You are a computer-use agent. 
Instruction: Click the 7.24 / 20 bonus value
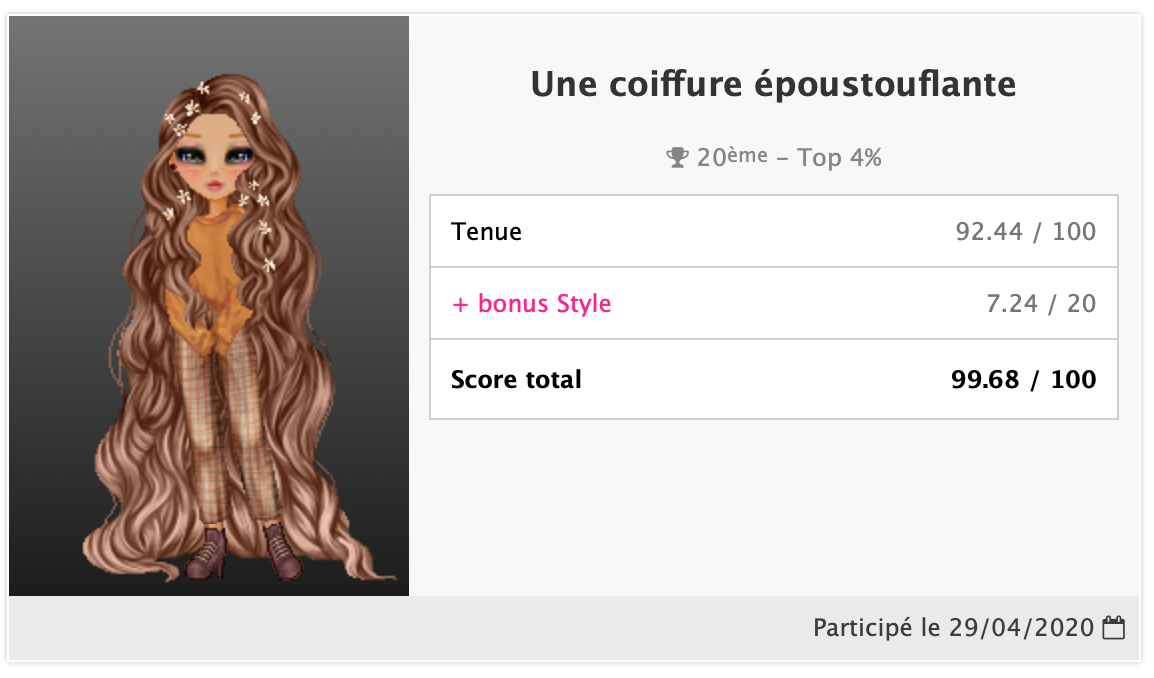click(x=1041, y=303)
